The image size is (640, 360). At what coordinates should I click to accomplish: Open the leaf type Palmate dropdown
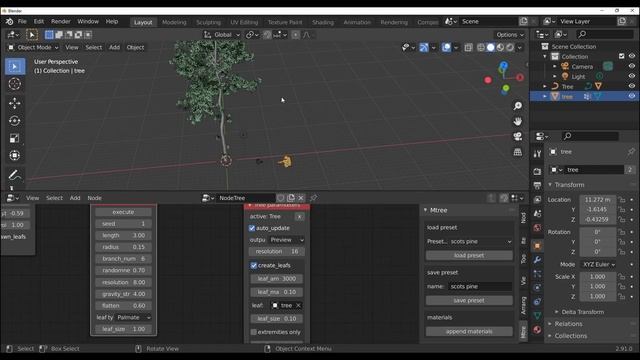[133, 317]
